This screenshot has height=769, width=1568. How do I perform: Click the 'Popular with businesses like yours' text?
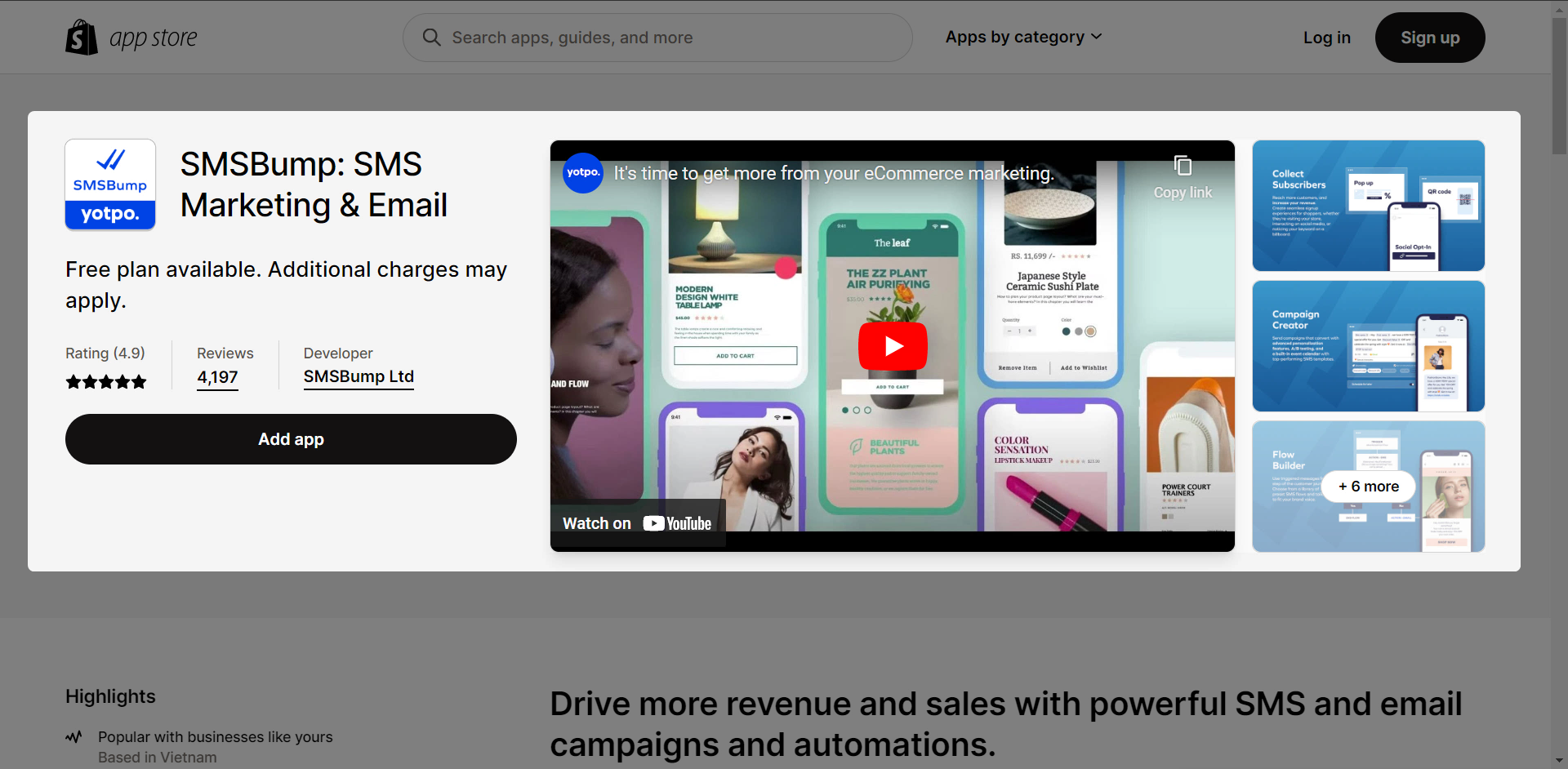click(x=216, y=737)
